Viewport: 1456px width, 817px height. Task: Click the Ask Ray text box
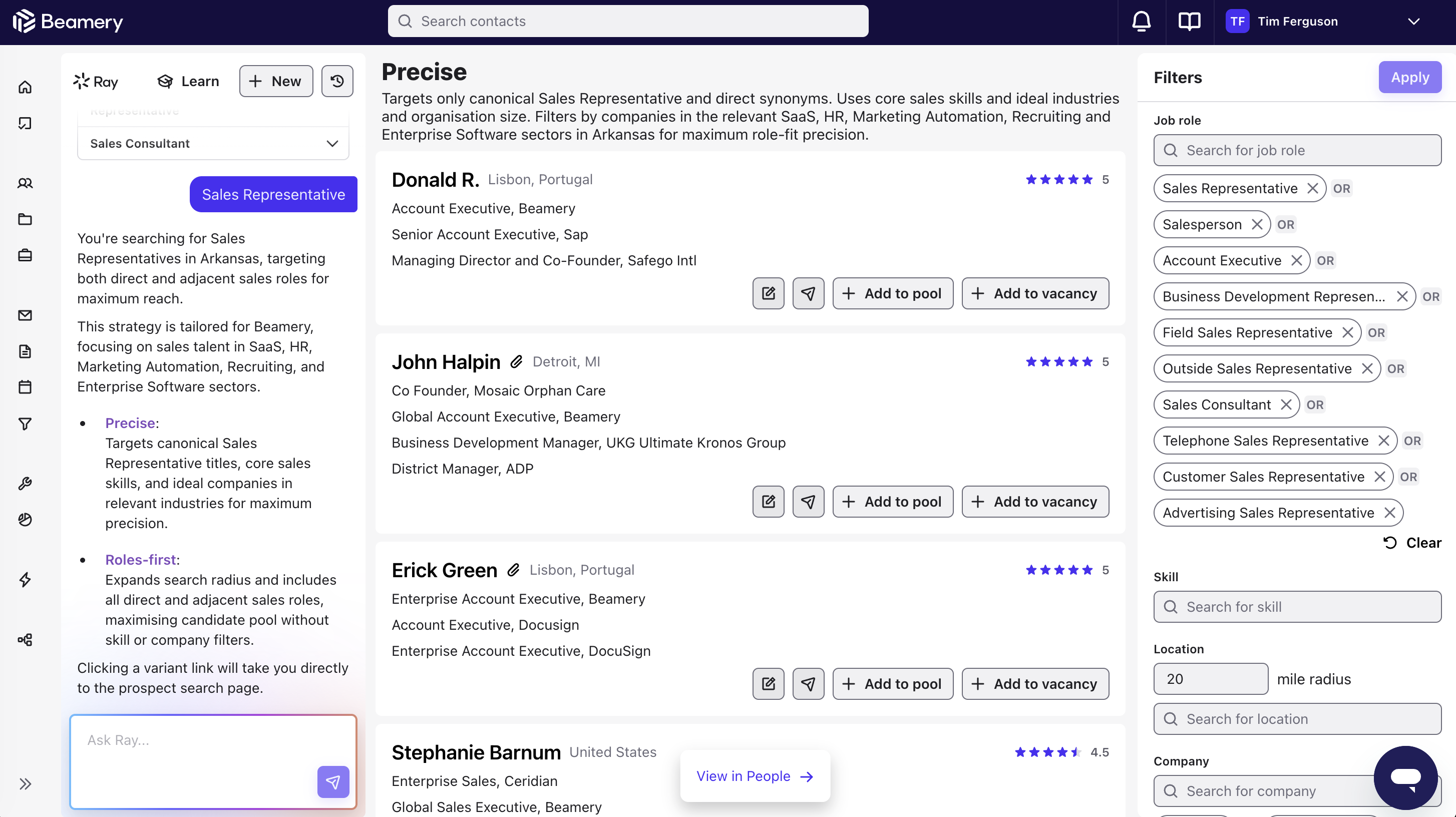point(213,761)
